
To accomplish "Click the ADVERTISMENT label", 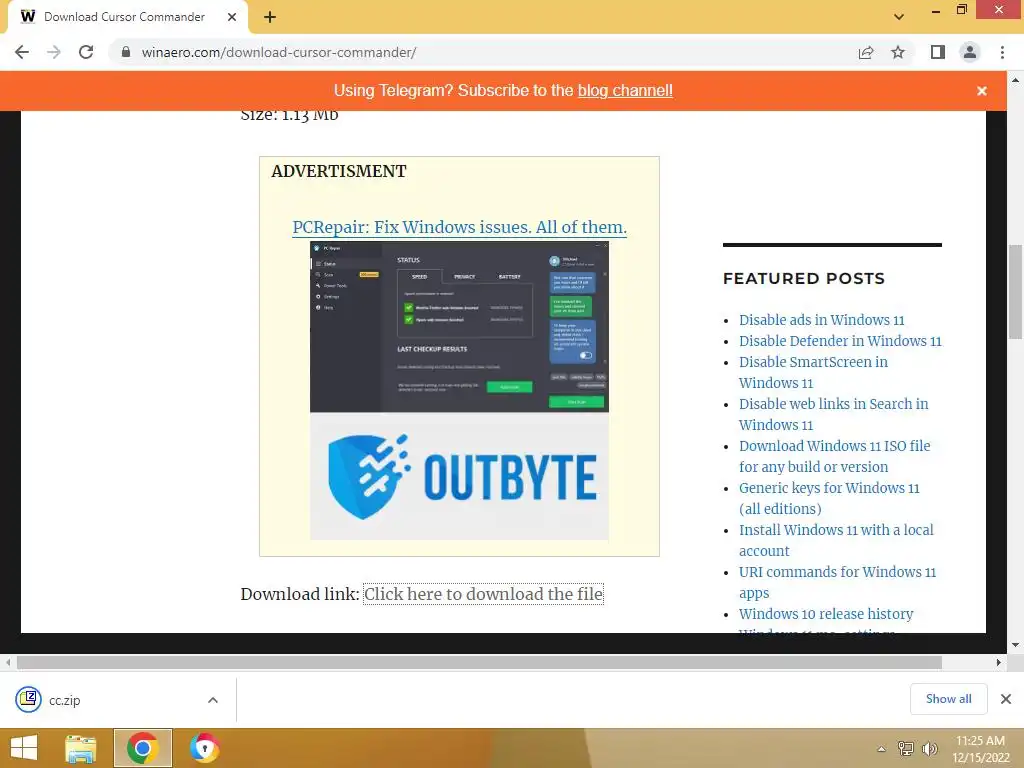I will (339, 171).
